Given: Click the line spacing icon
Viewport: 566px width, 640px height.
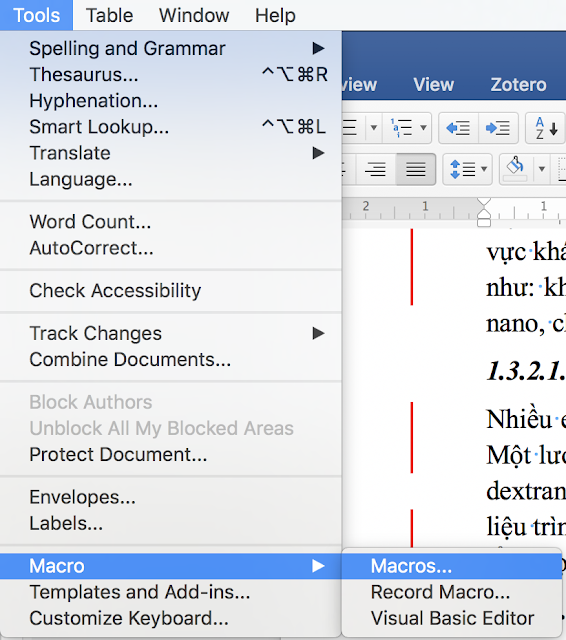Looking at the screenshot, I should (462, 169).
